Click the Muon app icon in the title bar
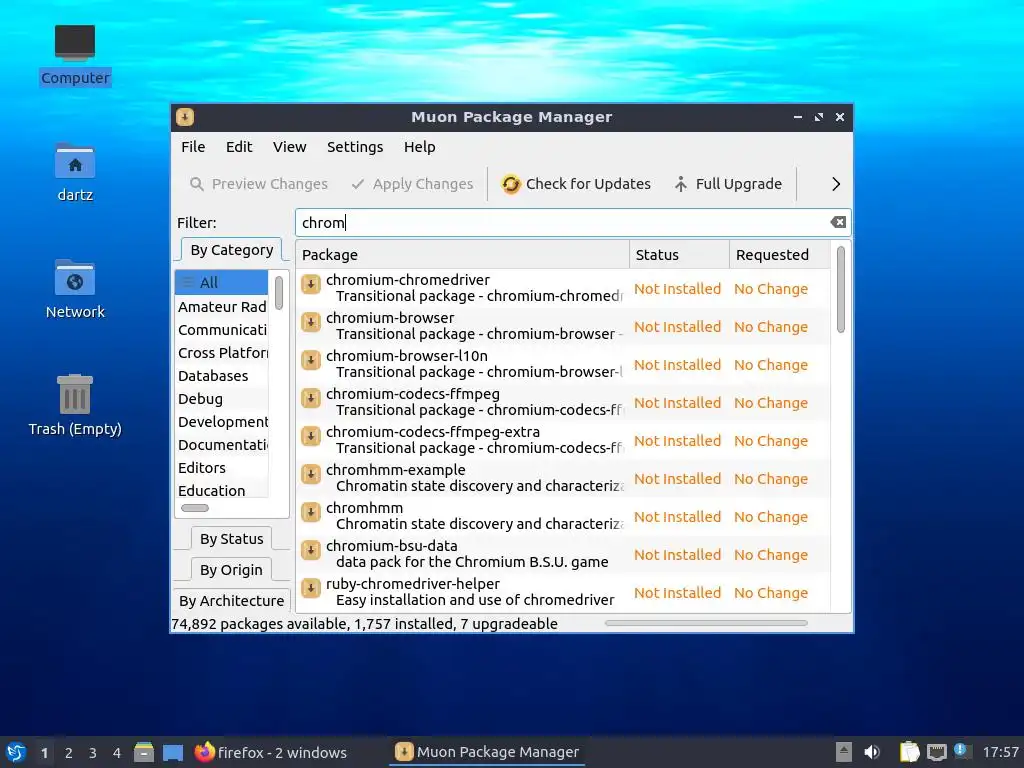This screenshot has width=1024, height=768. tap(185, 117)
